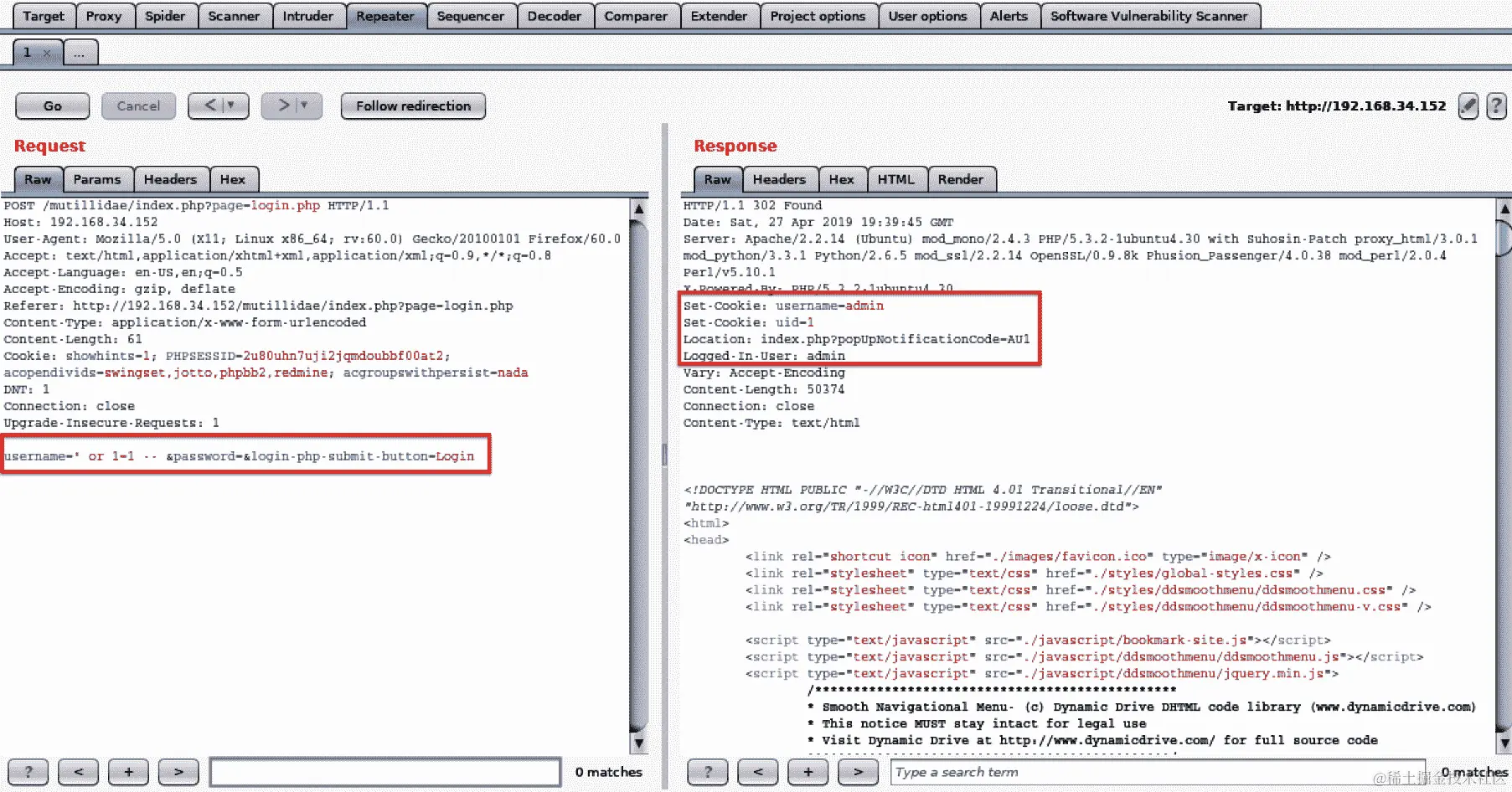Go forward in request history

283,105
